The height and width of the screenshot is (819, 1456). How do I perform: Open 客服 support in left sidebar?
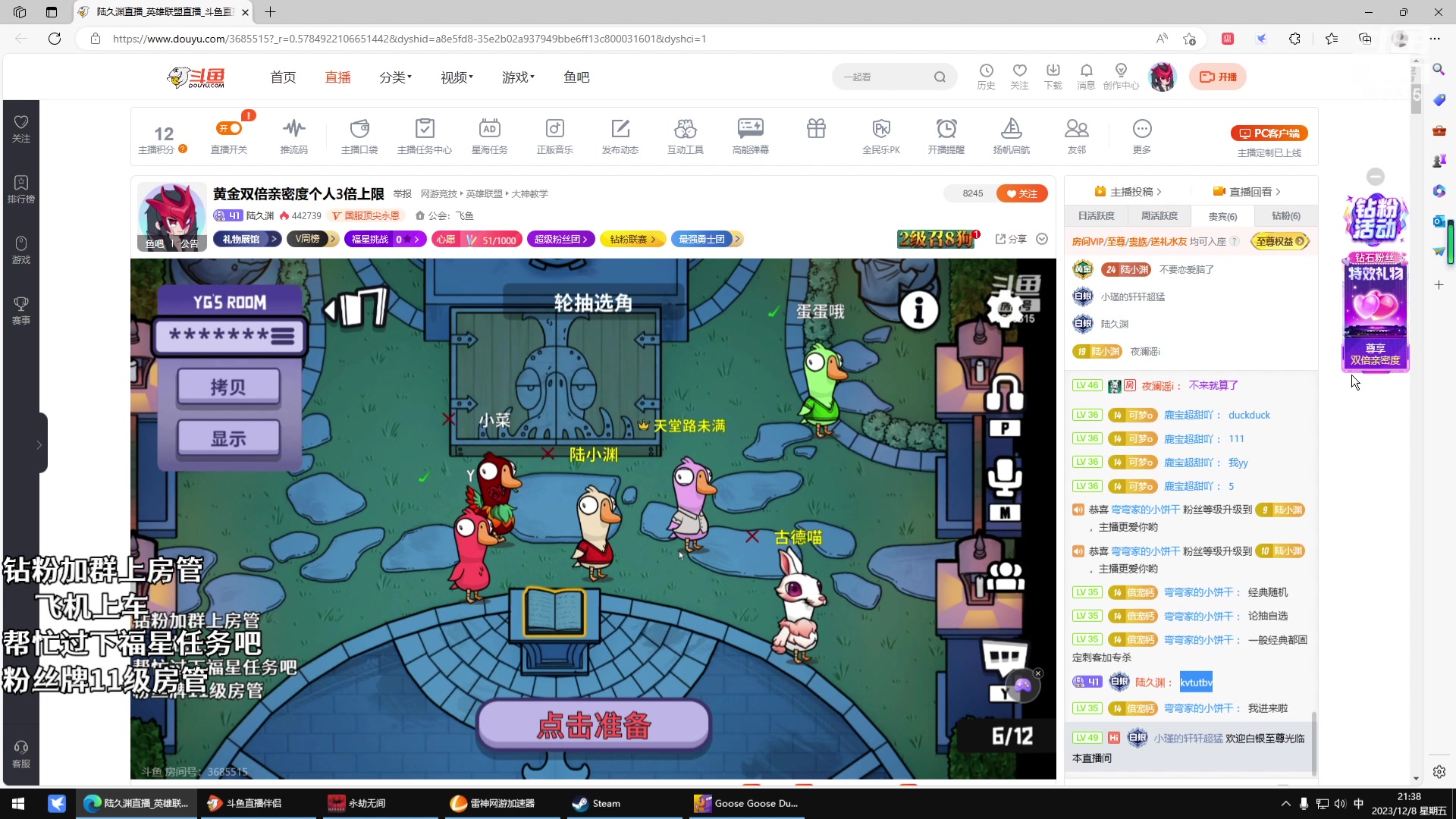(21, 755)
